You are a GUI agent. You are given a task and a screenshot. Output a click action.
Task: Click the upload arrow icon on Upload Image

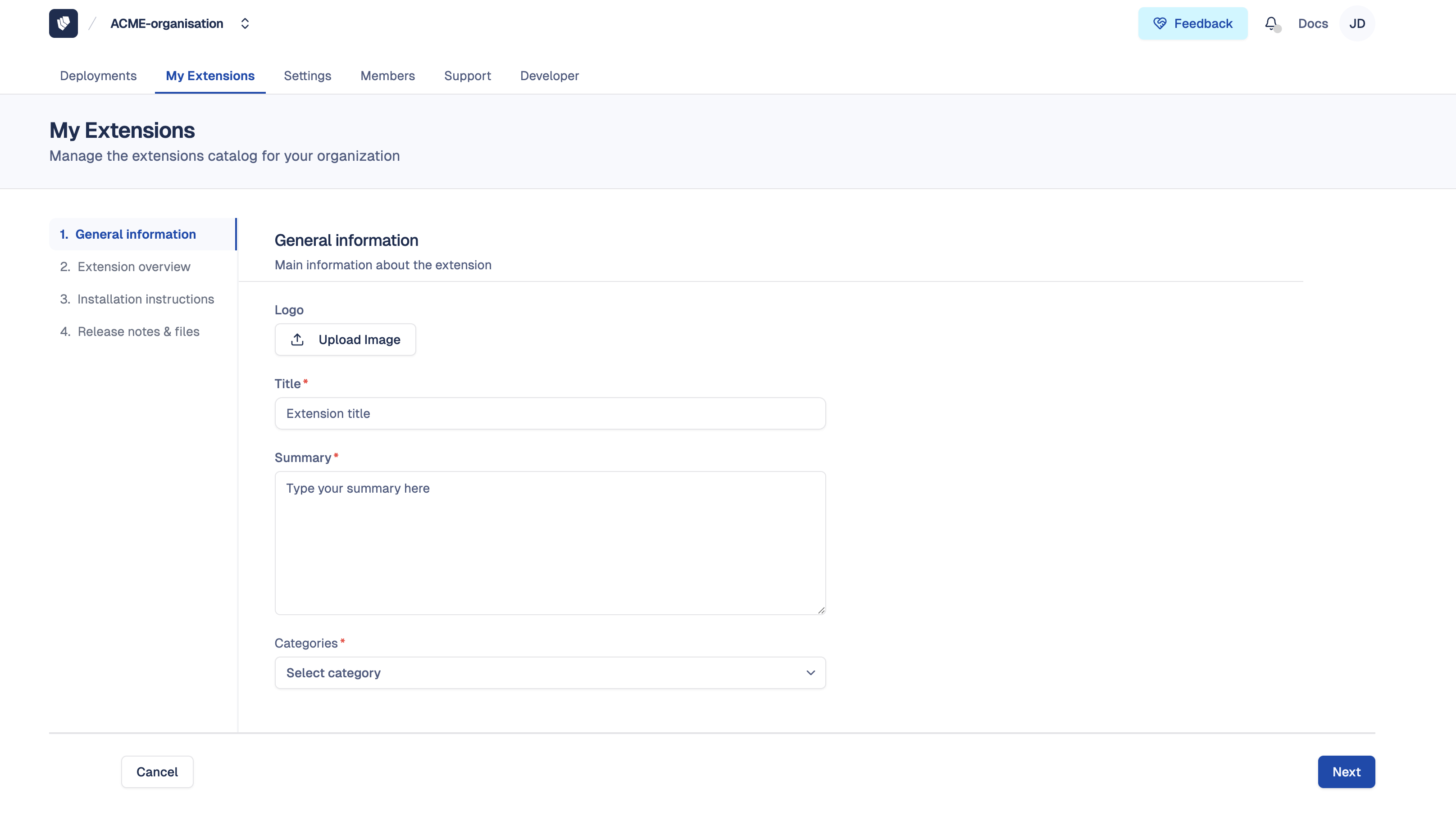point(298,339)
